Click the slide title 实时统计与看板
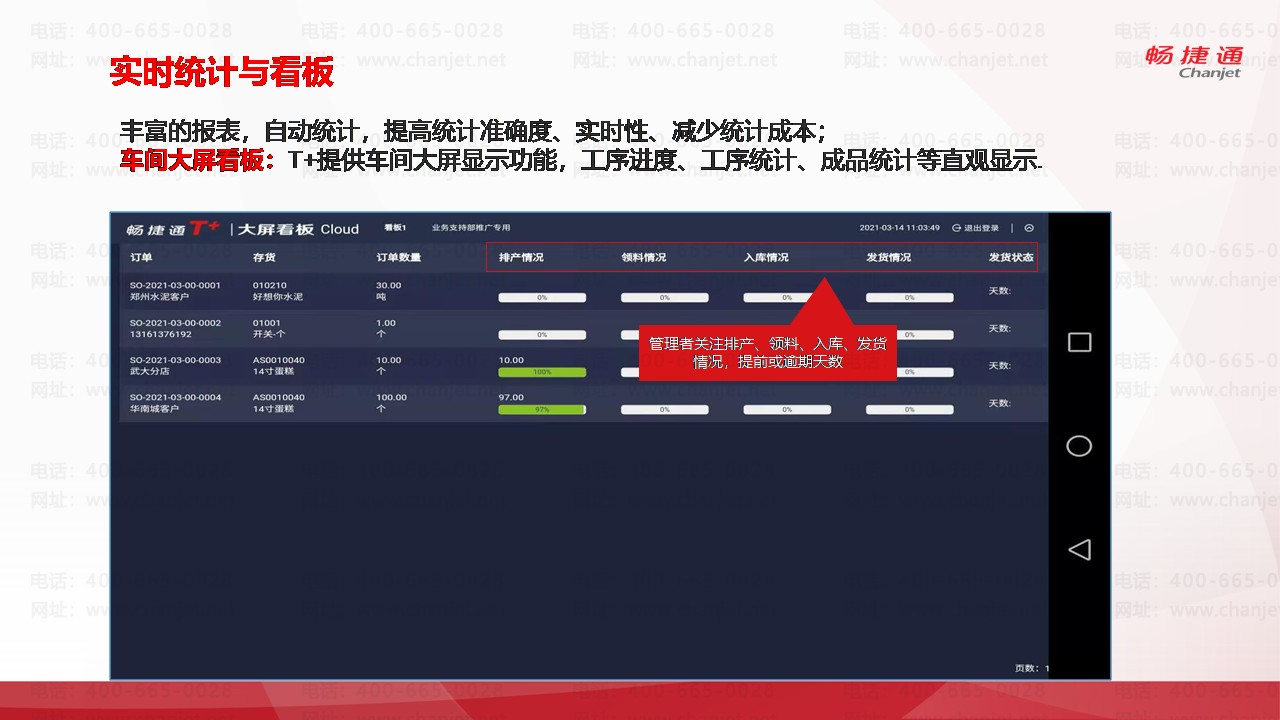 (x=222, y=72)
